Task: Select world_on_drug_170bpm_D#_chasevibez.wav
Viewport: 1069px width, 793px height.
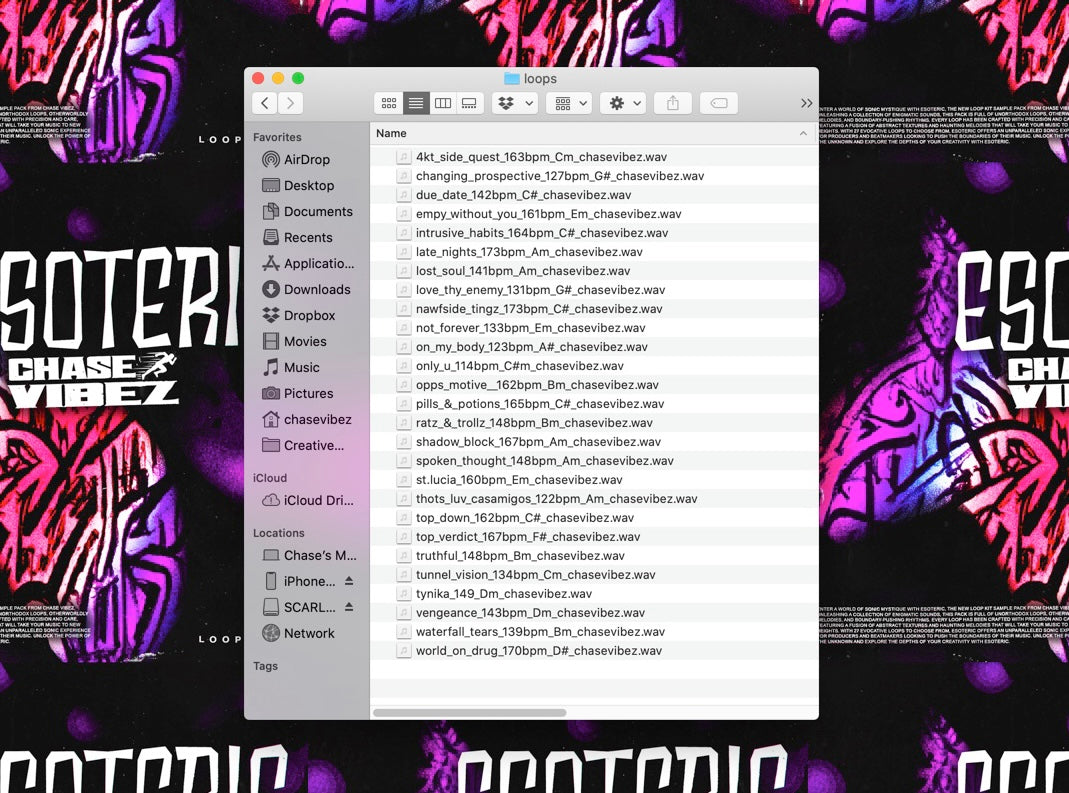Action: [x=594, y=651]
